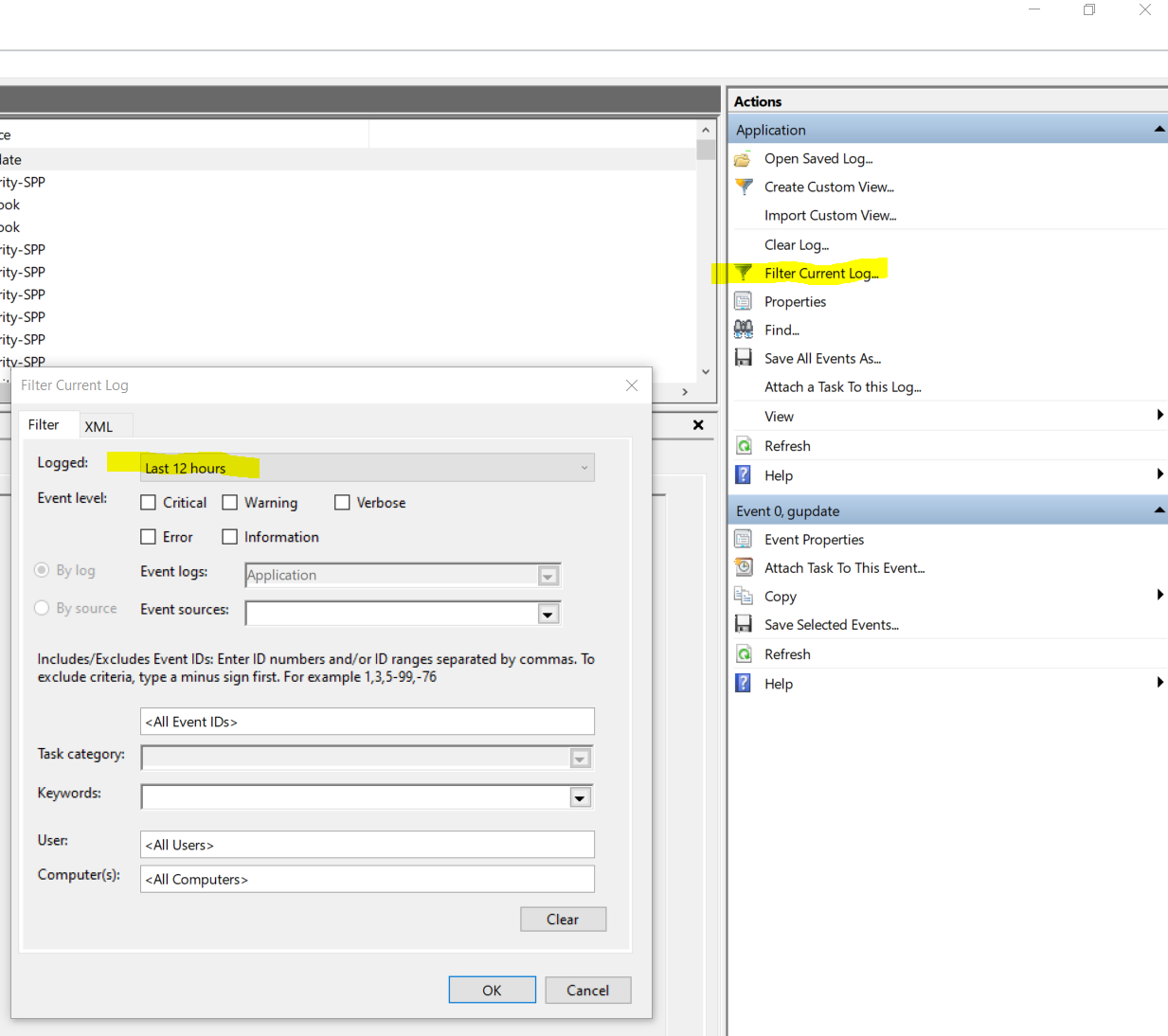Screen dimensions: 1168x1036
Task: Click inside the User field showing All Users
Action: [367, 844]
